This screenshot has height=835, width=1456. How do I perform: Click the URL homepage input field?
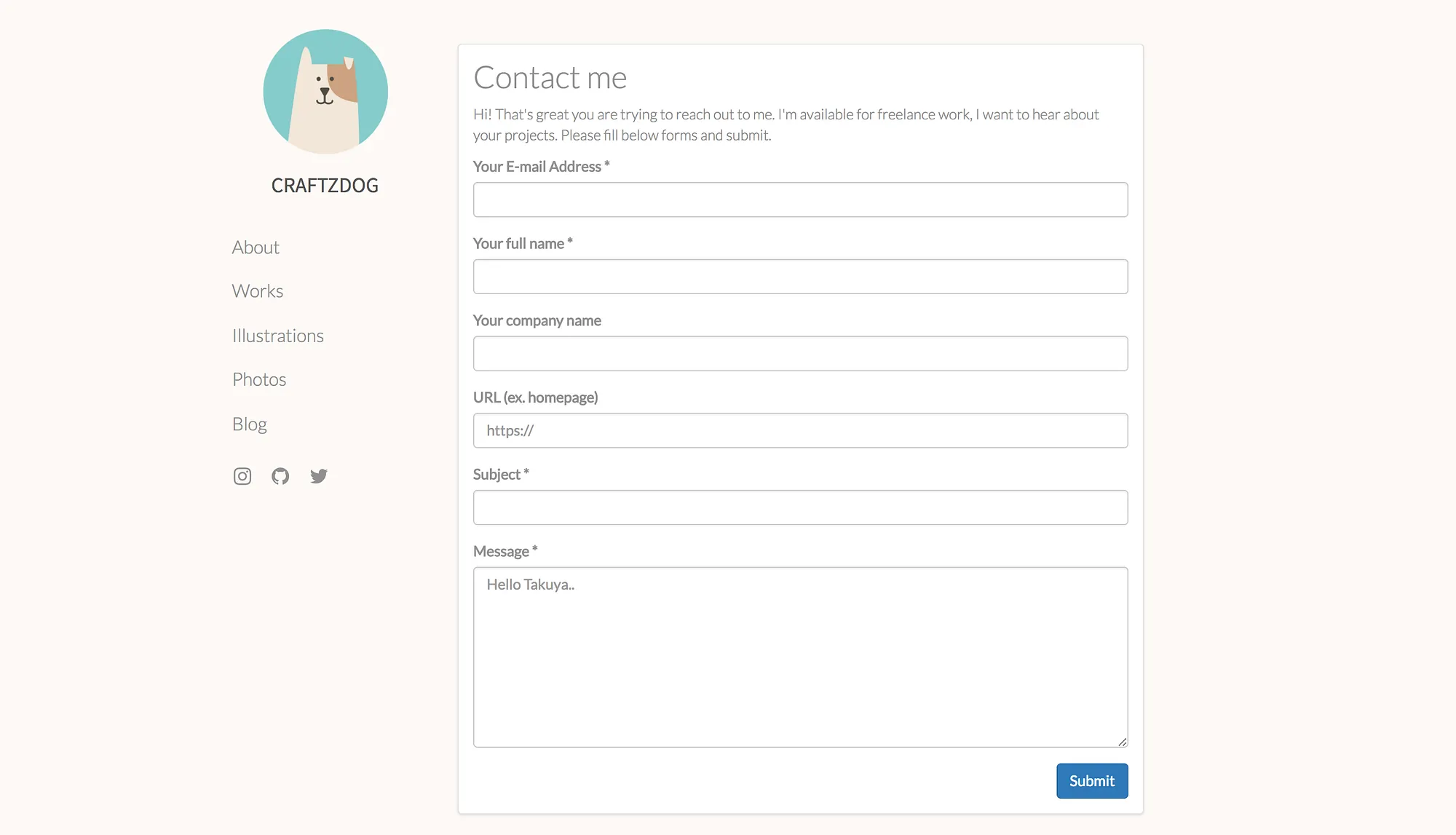pos(801,430)
